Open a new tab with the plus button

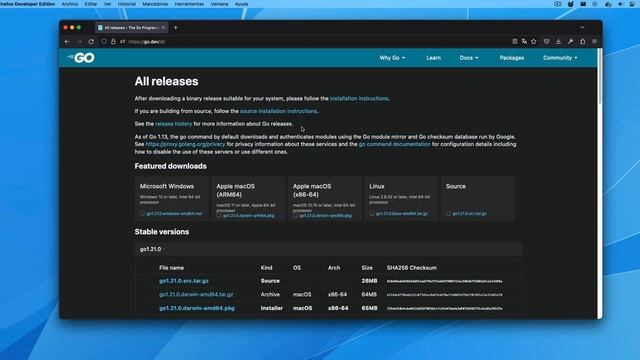coord(176,28)
